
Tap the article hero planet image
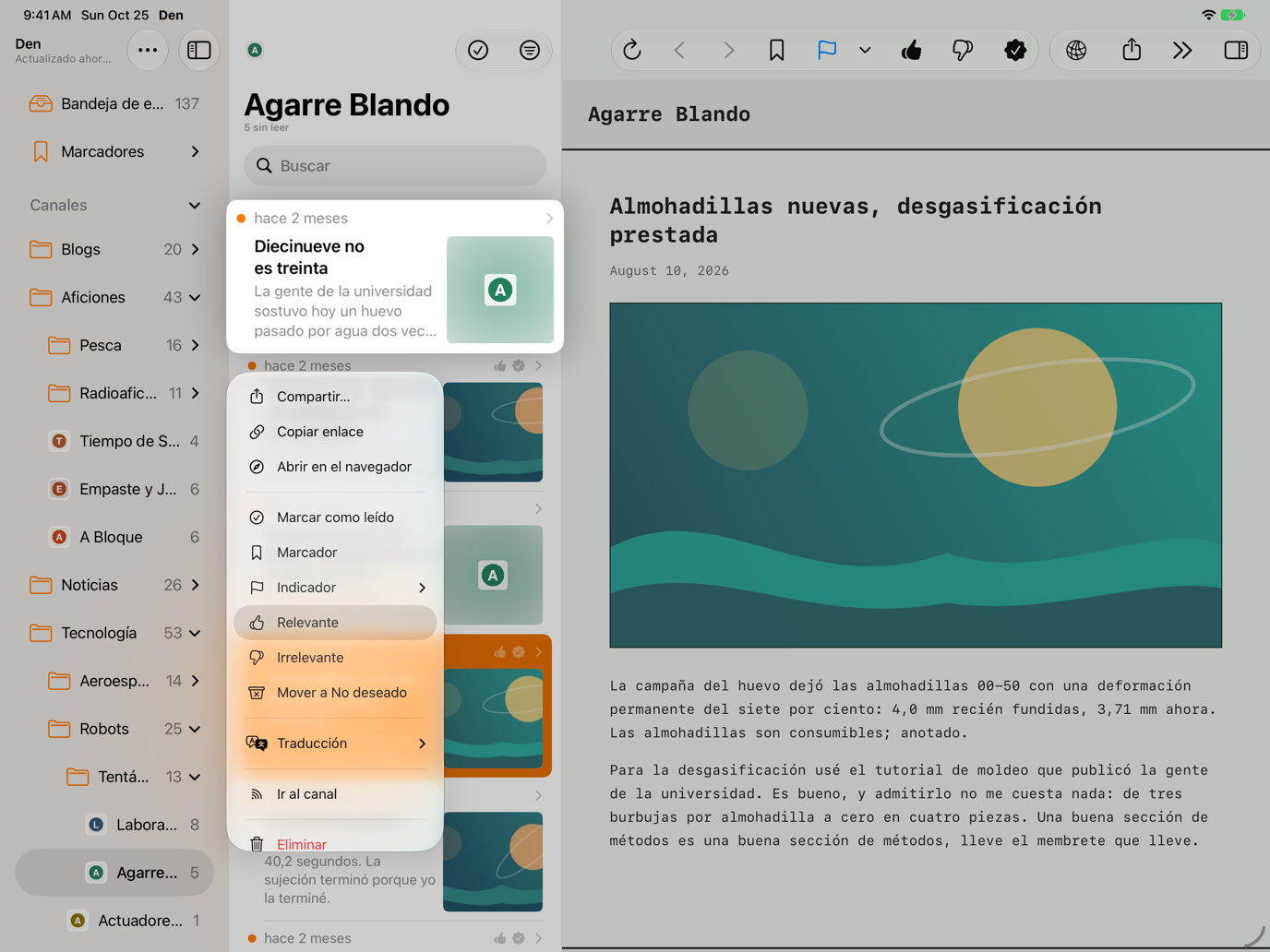pyautogui.click(x=916, y=475)
